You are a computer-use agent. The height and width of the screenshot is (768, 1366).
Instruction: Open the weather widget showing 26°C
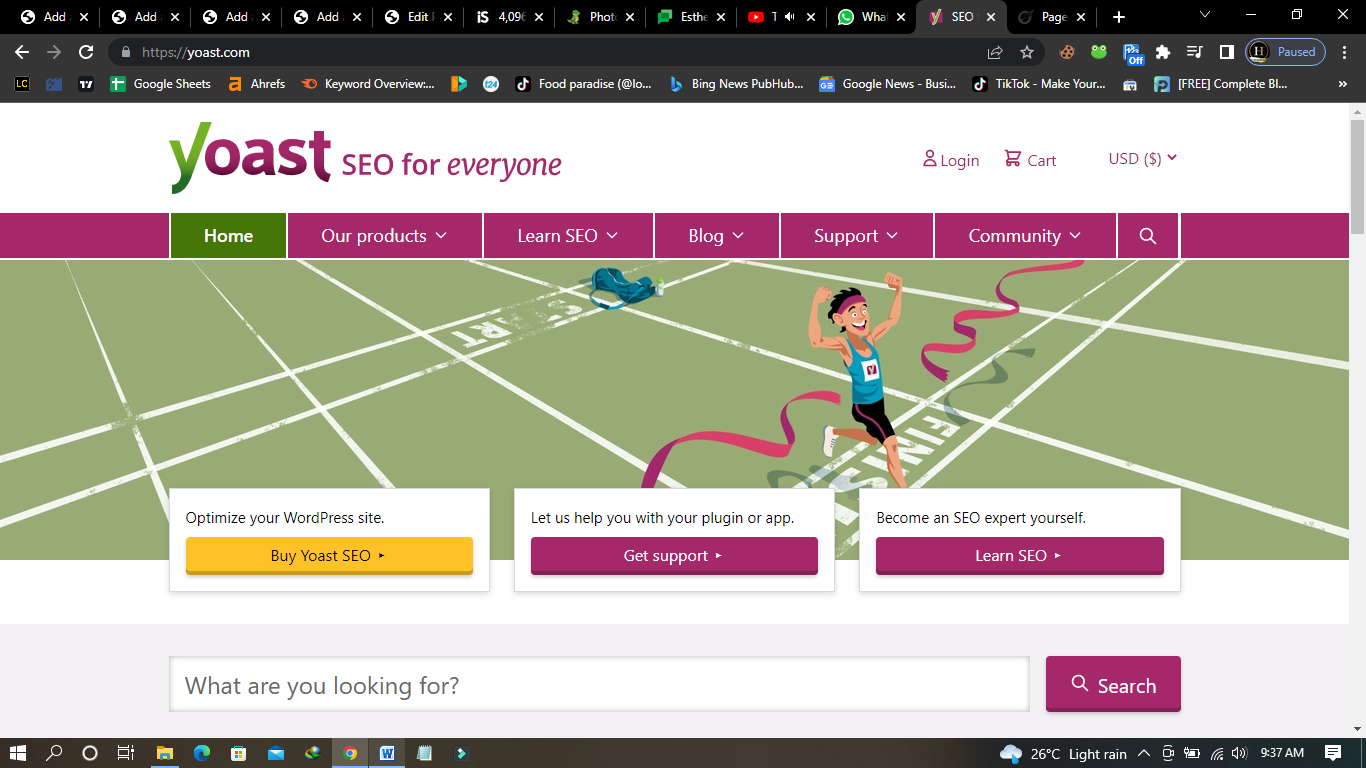pos(1063,753)
